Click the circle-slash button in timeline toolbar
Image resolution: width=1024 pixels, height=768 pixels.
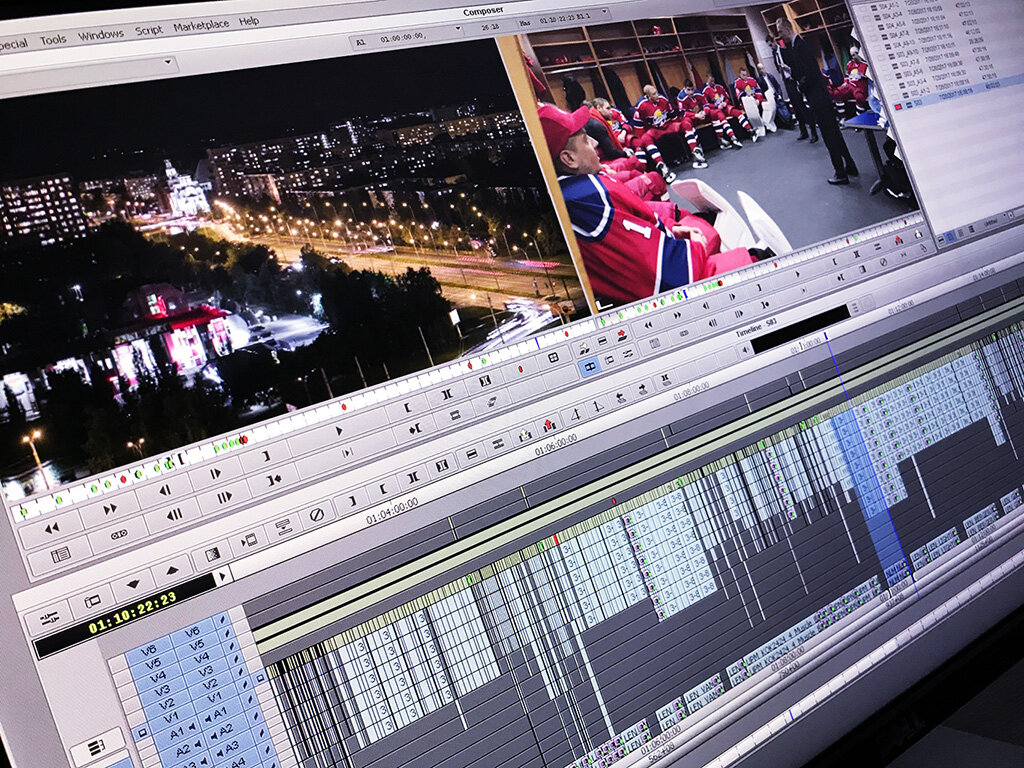click(317, 515)
